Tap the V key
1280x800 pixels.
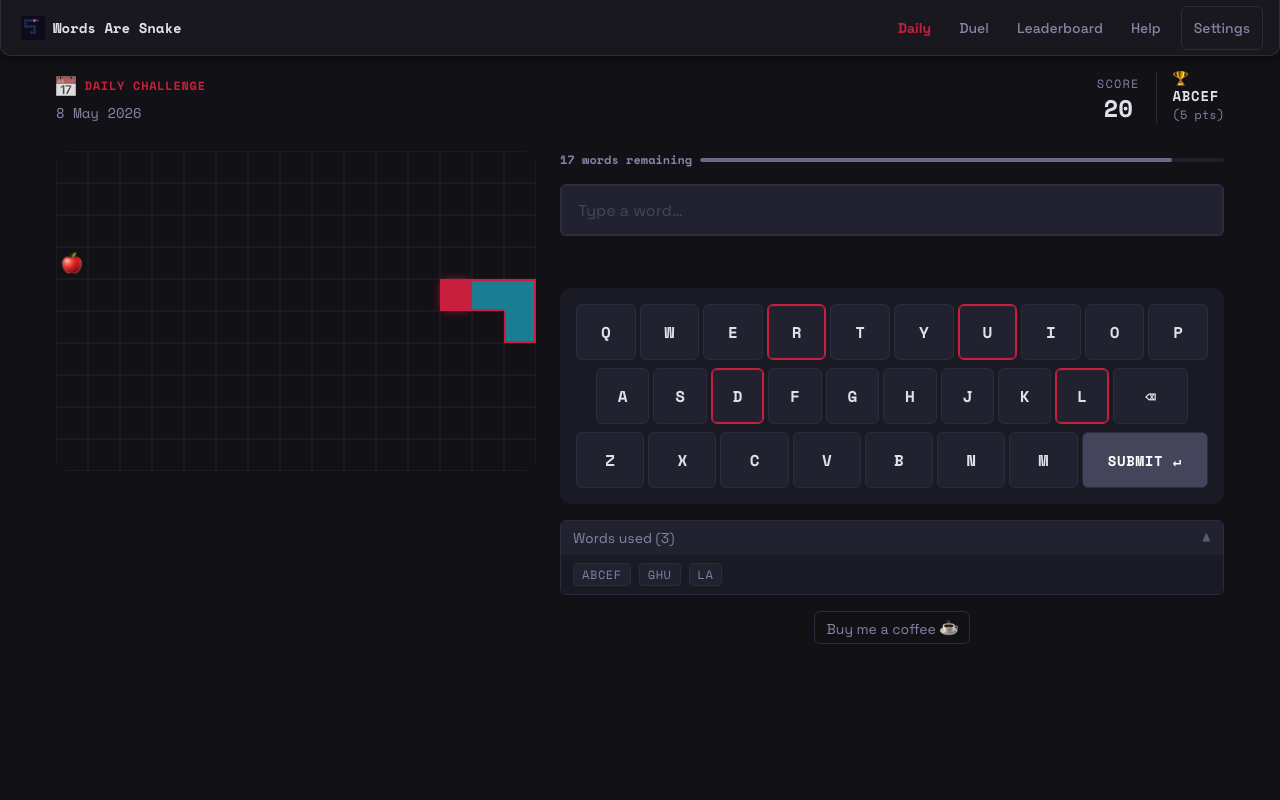(827, 460)
